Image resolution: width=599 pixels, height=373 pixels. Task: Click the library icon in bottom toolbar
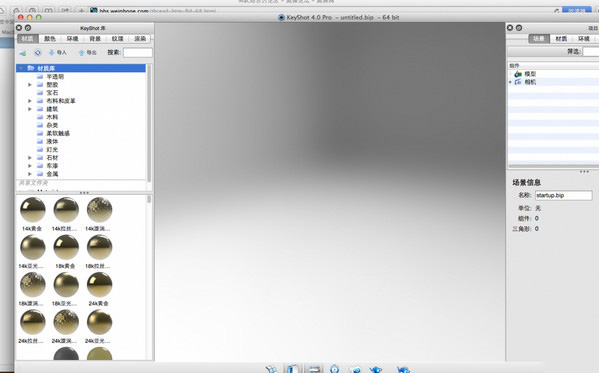[x=293, y=369]
